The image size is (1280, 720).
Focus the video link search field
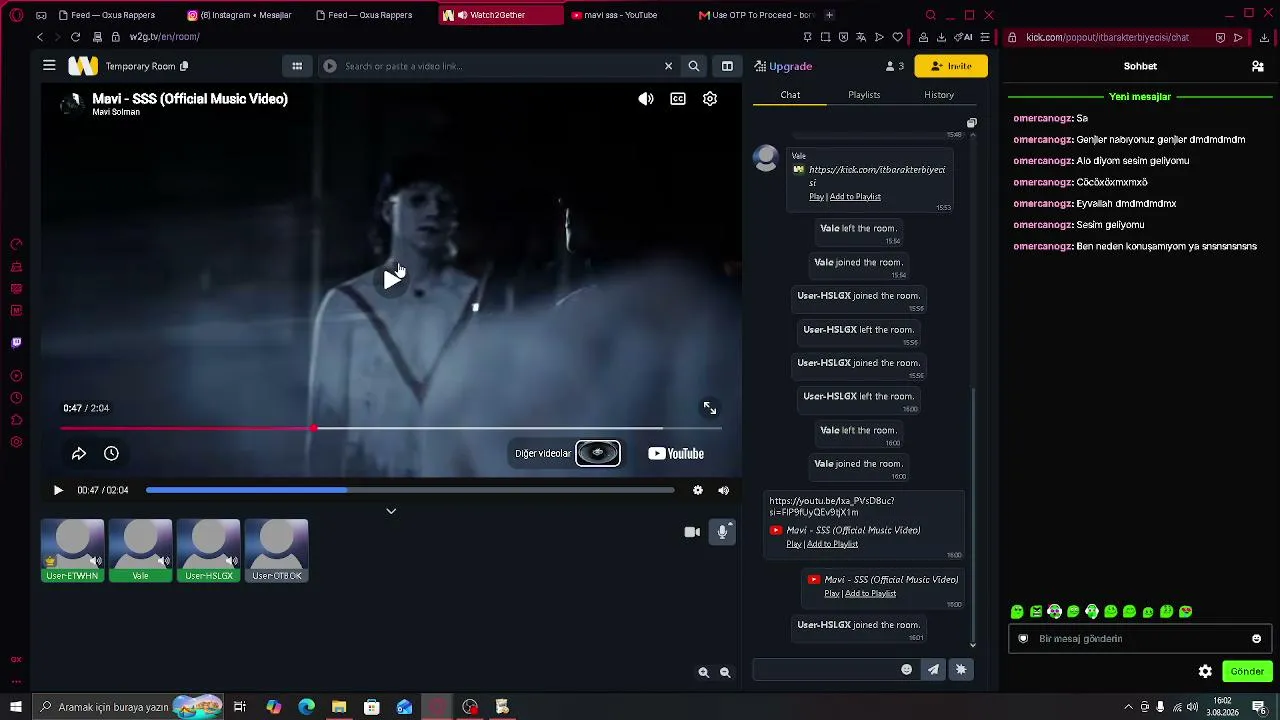[500, 66]
